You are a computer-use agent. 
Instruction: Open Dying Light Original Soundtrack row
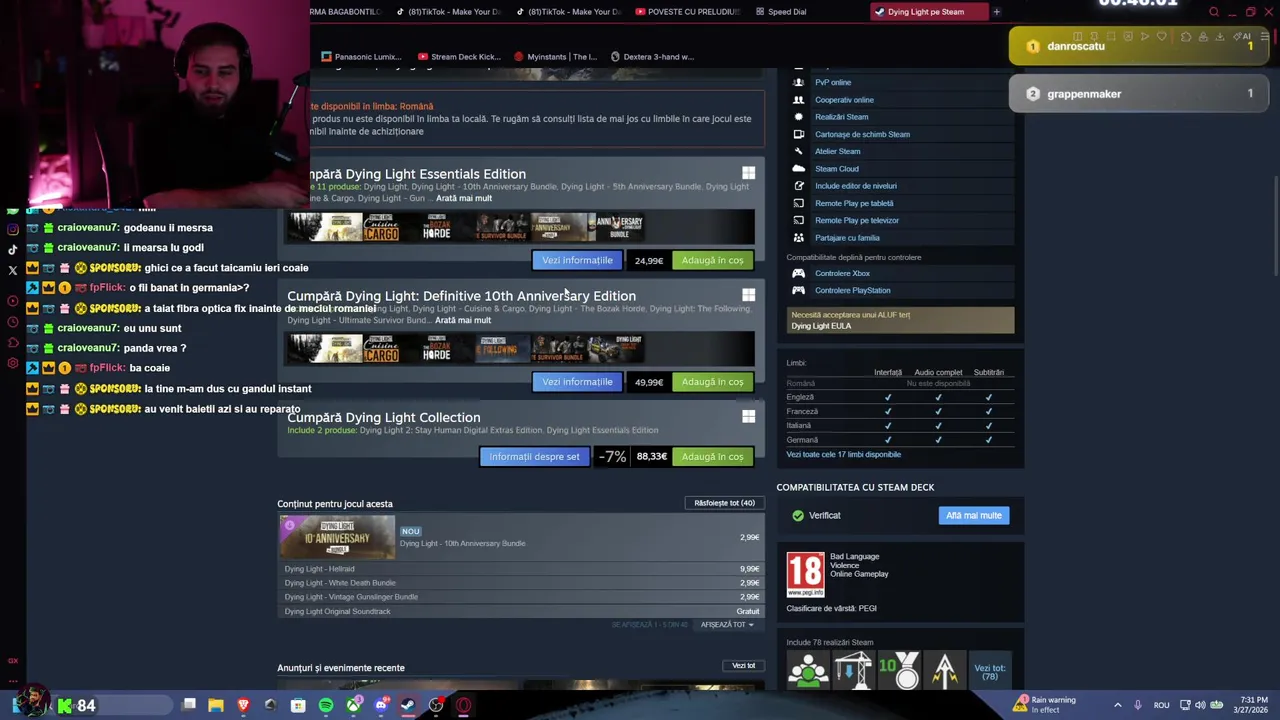coord(521,611)
